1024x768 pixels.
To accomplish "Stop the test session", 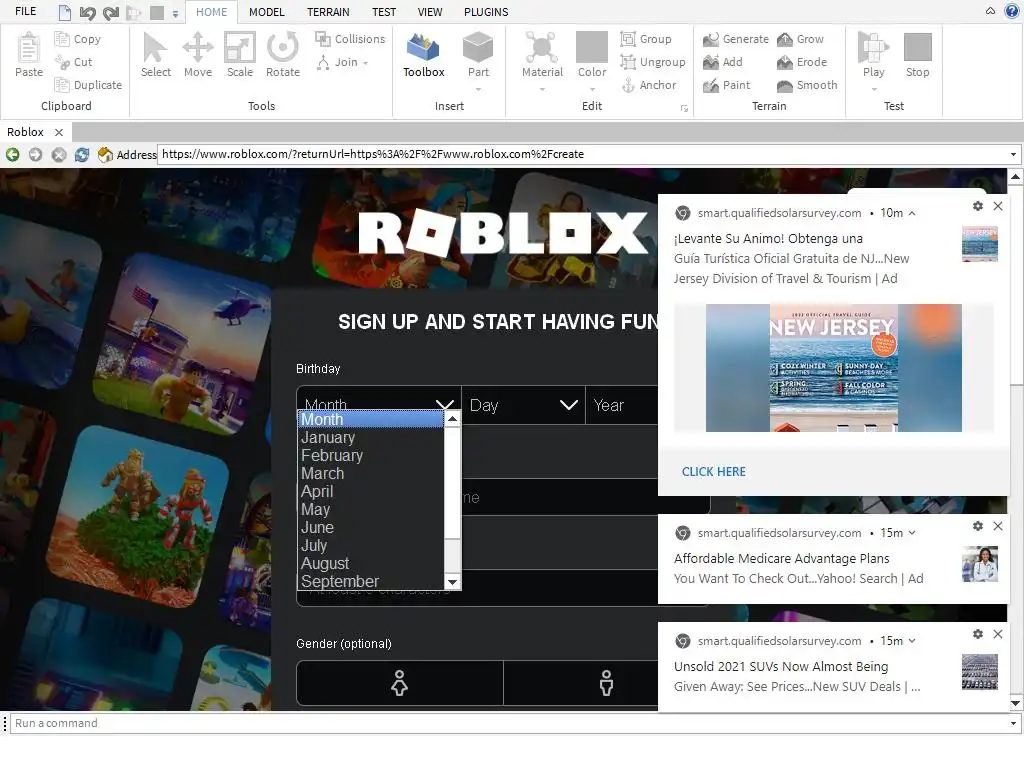I will point(918,56).
